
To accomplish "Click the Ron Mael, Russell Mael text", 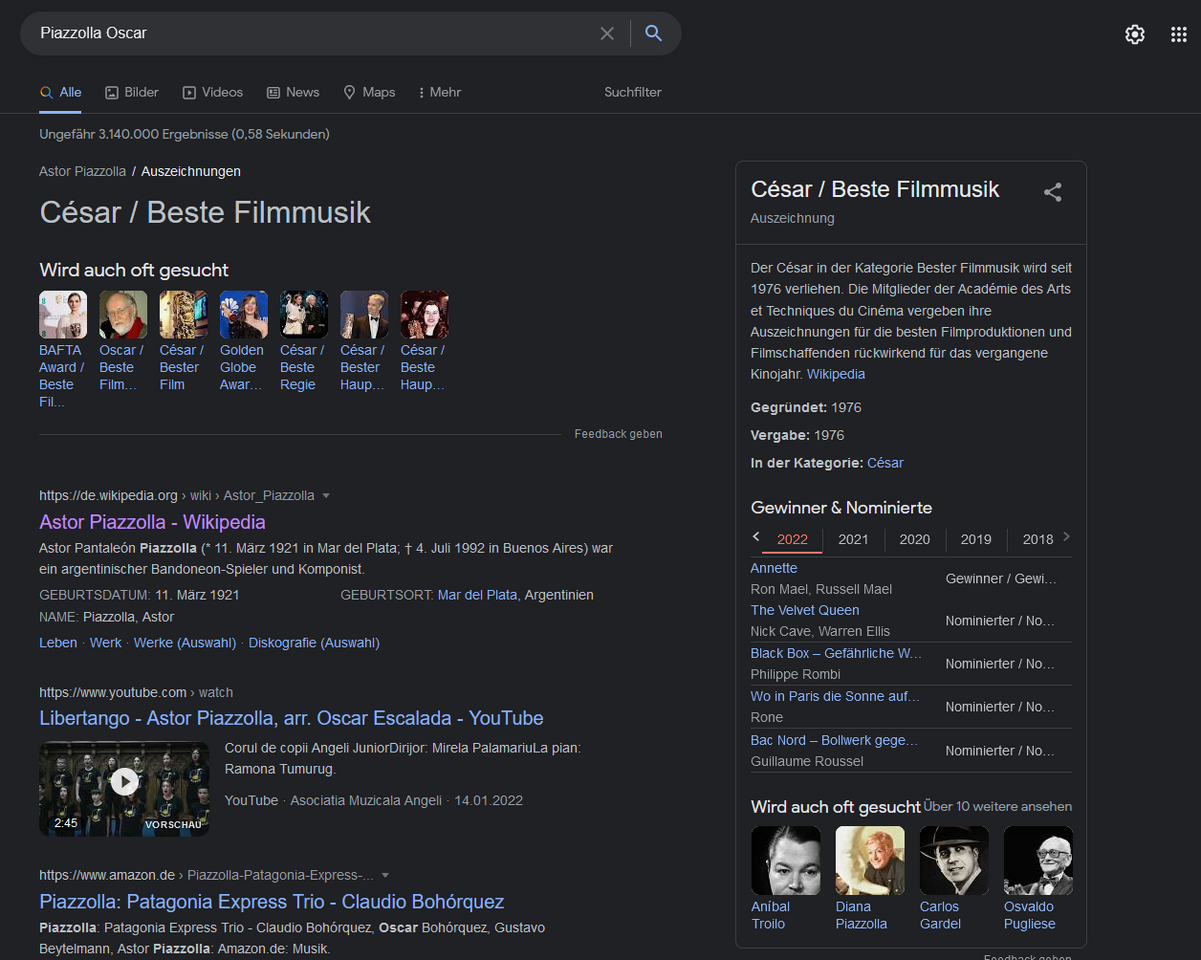I will click(821, 589).
